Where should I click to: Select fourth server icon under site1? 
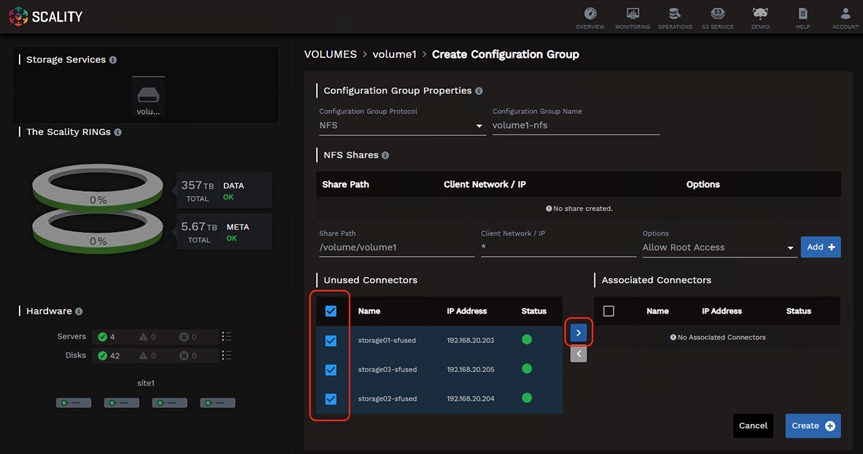(217, 403)
